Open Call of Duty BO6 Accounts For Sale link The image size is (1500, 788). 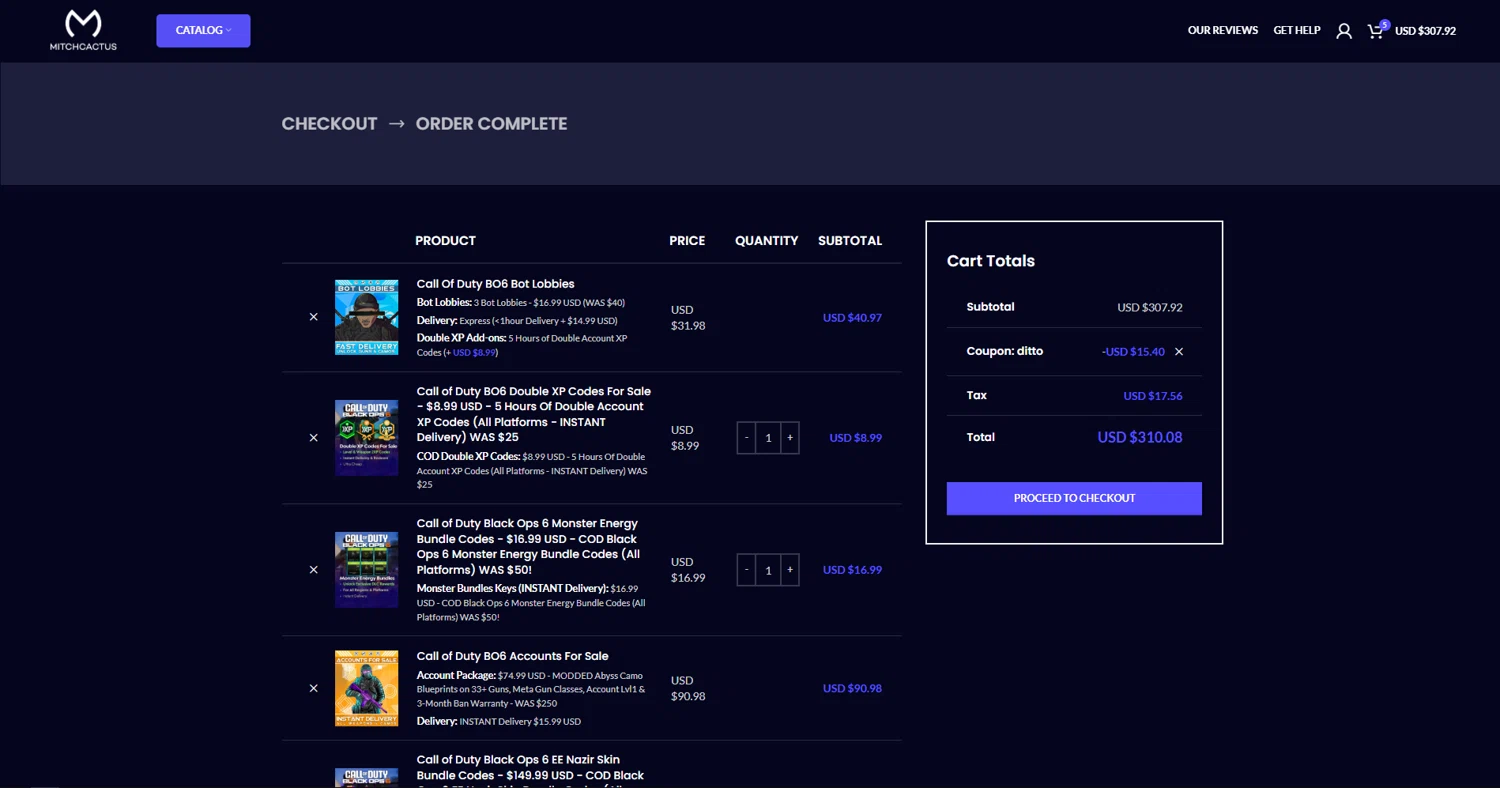tap(512, 656)
